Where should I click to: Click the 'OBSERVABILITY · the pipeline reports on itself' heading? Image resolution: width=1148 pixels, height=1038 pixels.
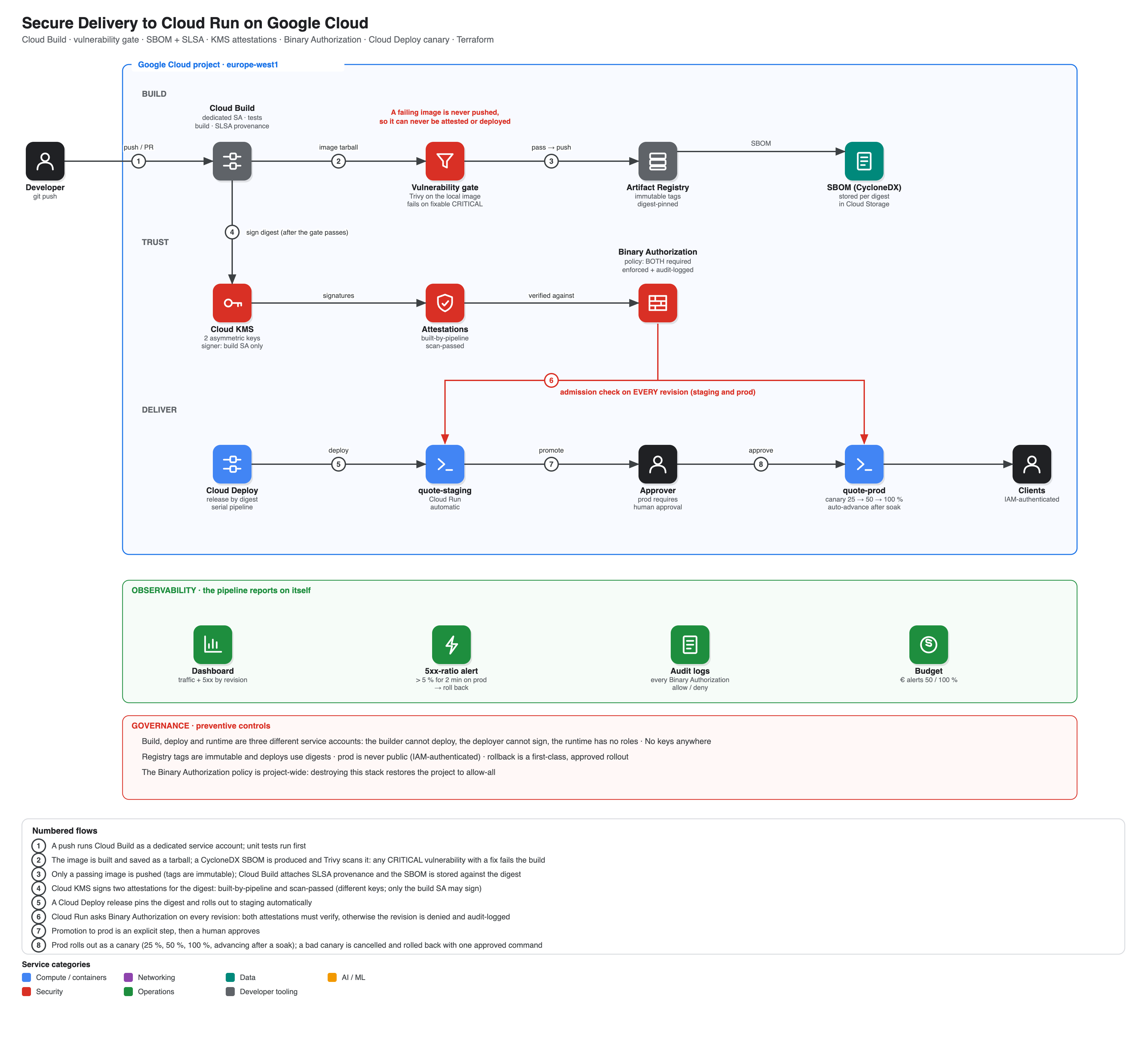tap(221, 591)
